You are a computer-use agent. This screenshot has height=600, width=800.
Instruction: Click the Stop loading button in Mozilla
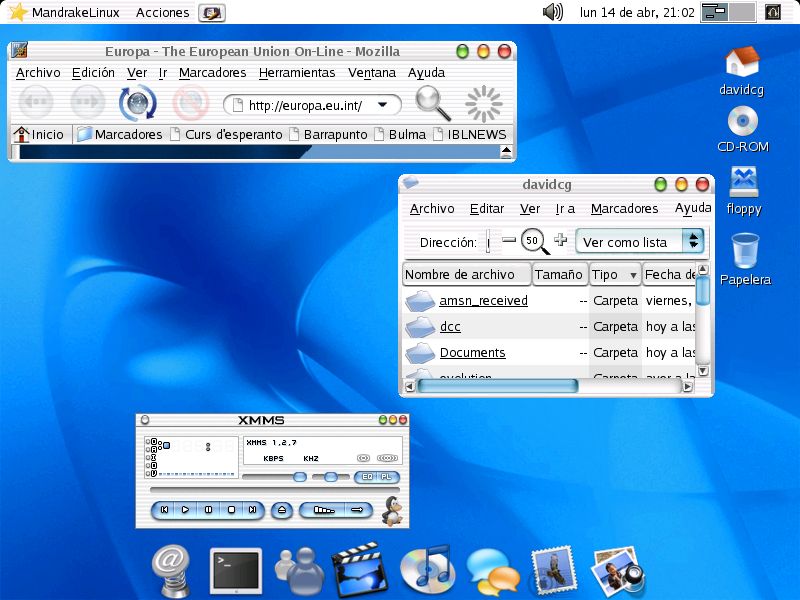191,103
